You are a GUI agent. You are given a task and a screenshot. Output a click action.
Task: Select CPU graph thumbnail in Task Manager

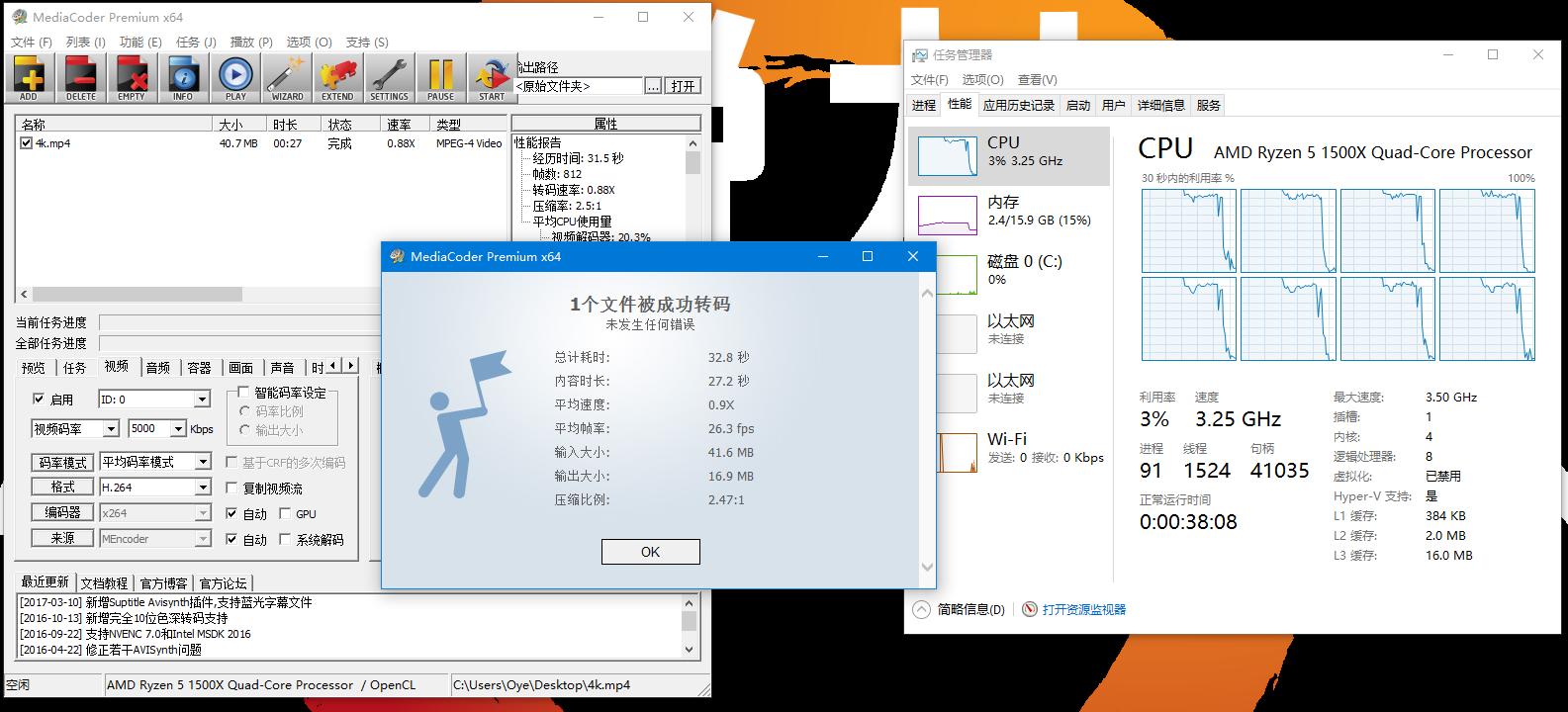pos(947,156)
